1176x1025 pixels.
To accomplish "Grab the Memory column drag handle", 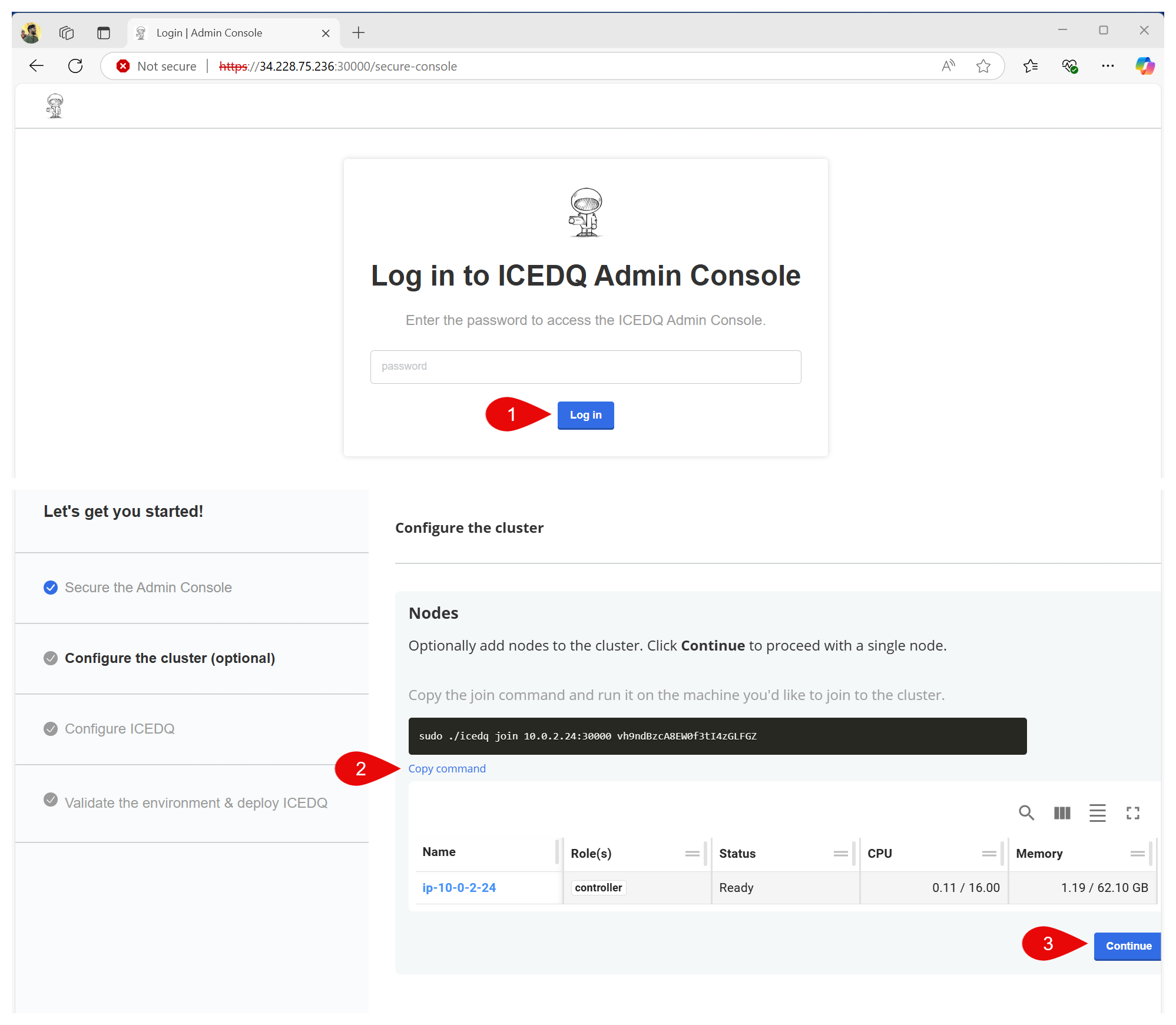I will coord(1137,854).
